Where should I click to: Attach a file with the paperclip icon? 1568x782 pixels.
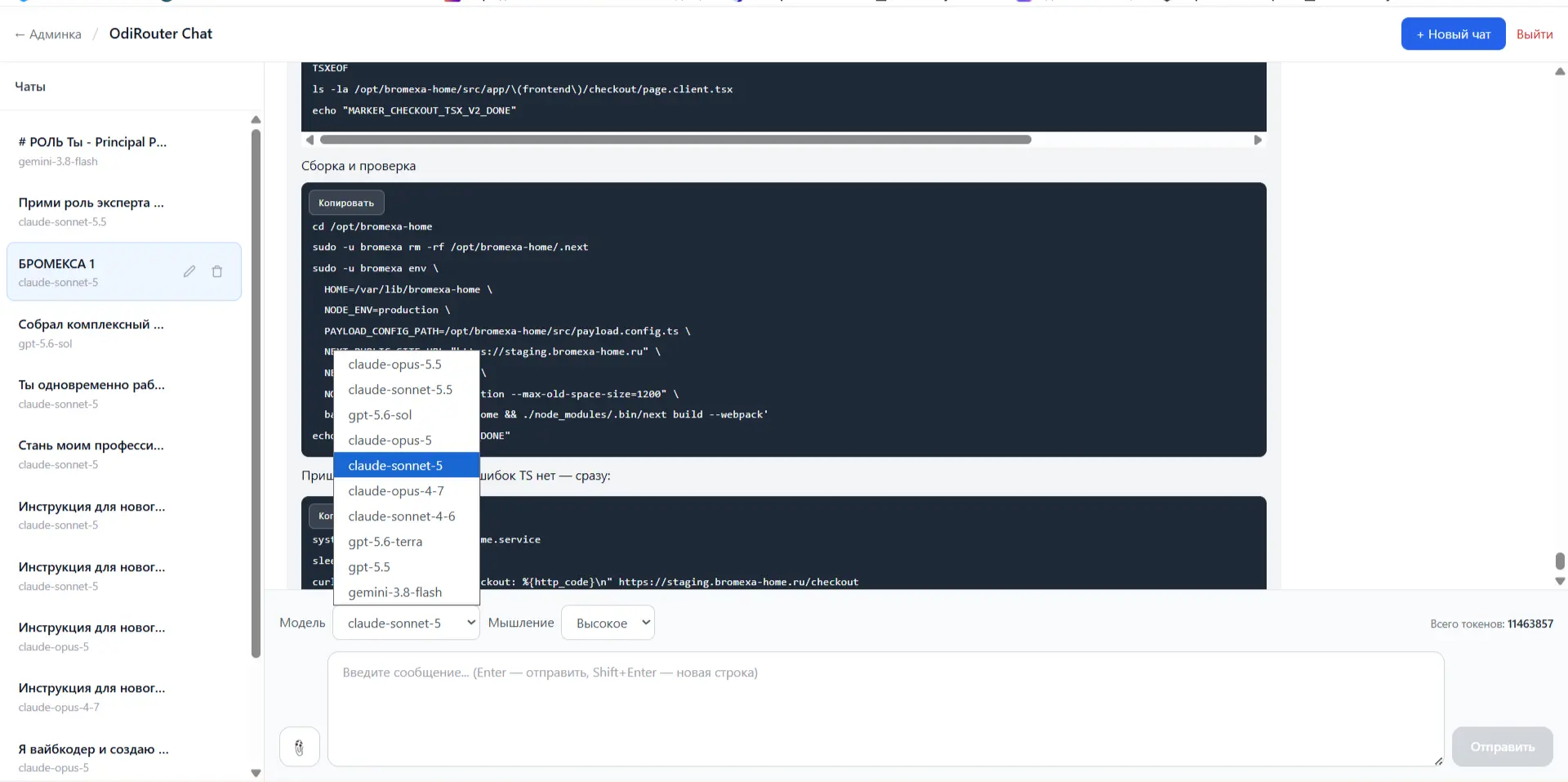point(300,747)
